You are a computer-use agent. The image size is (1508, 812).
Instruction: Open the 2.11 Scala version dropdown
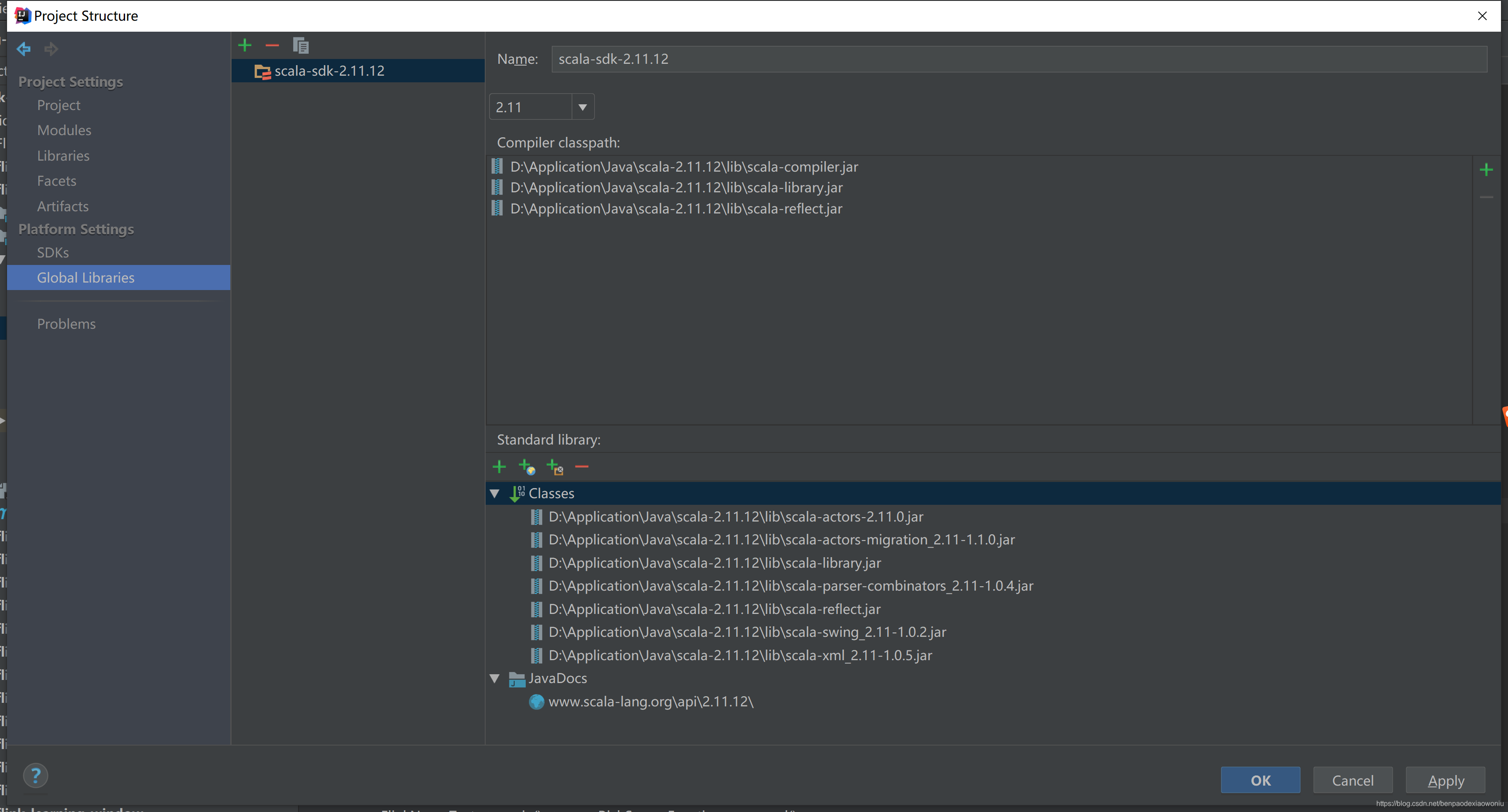pyautogui.click(x=582, y=107)
